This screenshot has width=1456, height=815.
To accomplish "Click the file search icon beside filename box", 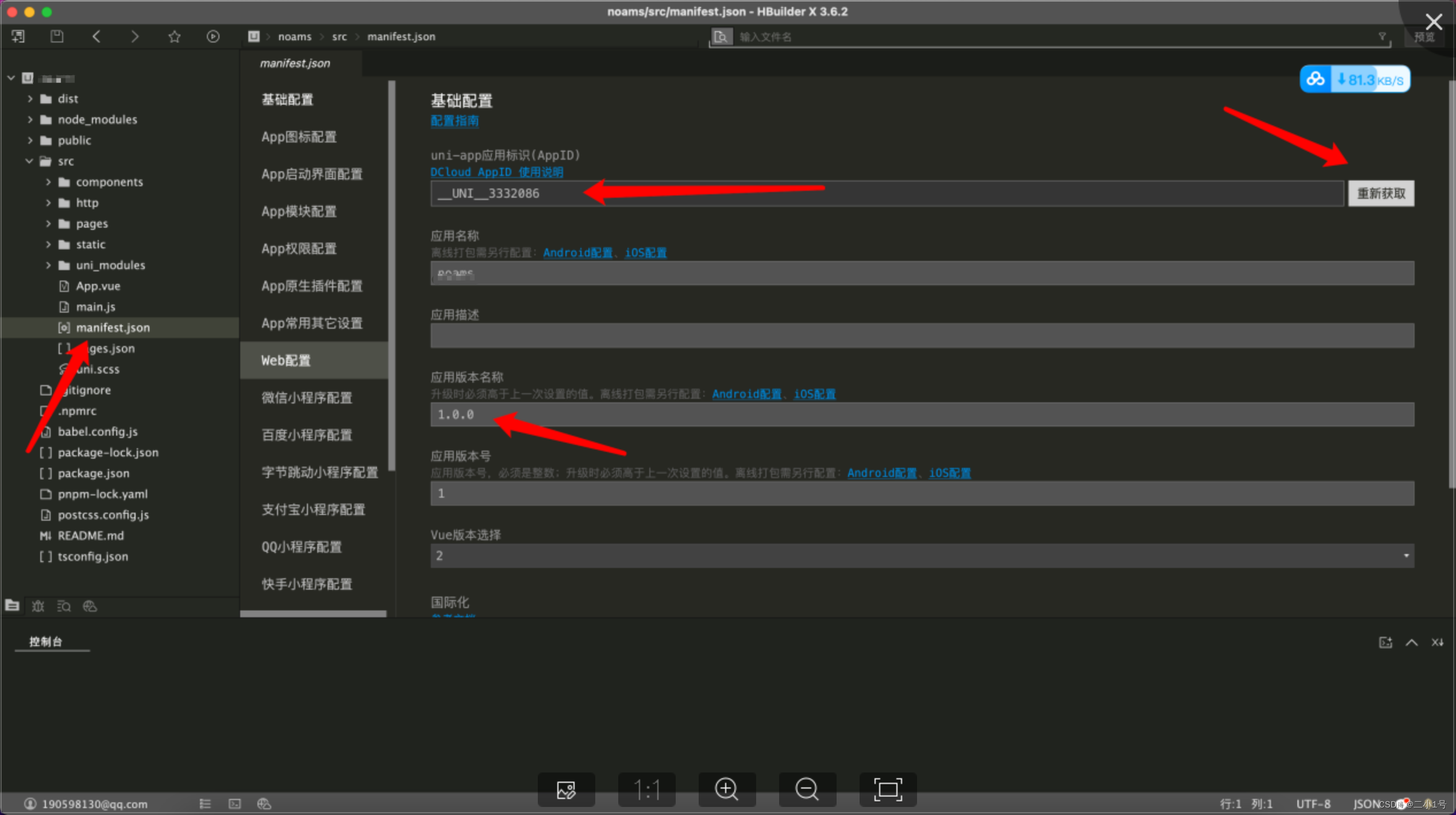I will click(x=721, y=37).
